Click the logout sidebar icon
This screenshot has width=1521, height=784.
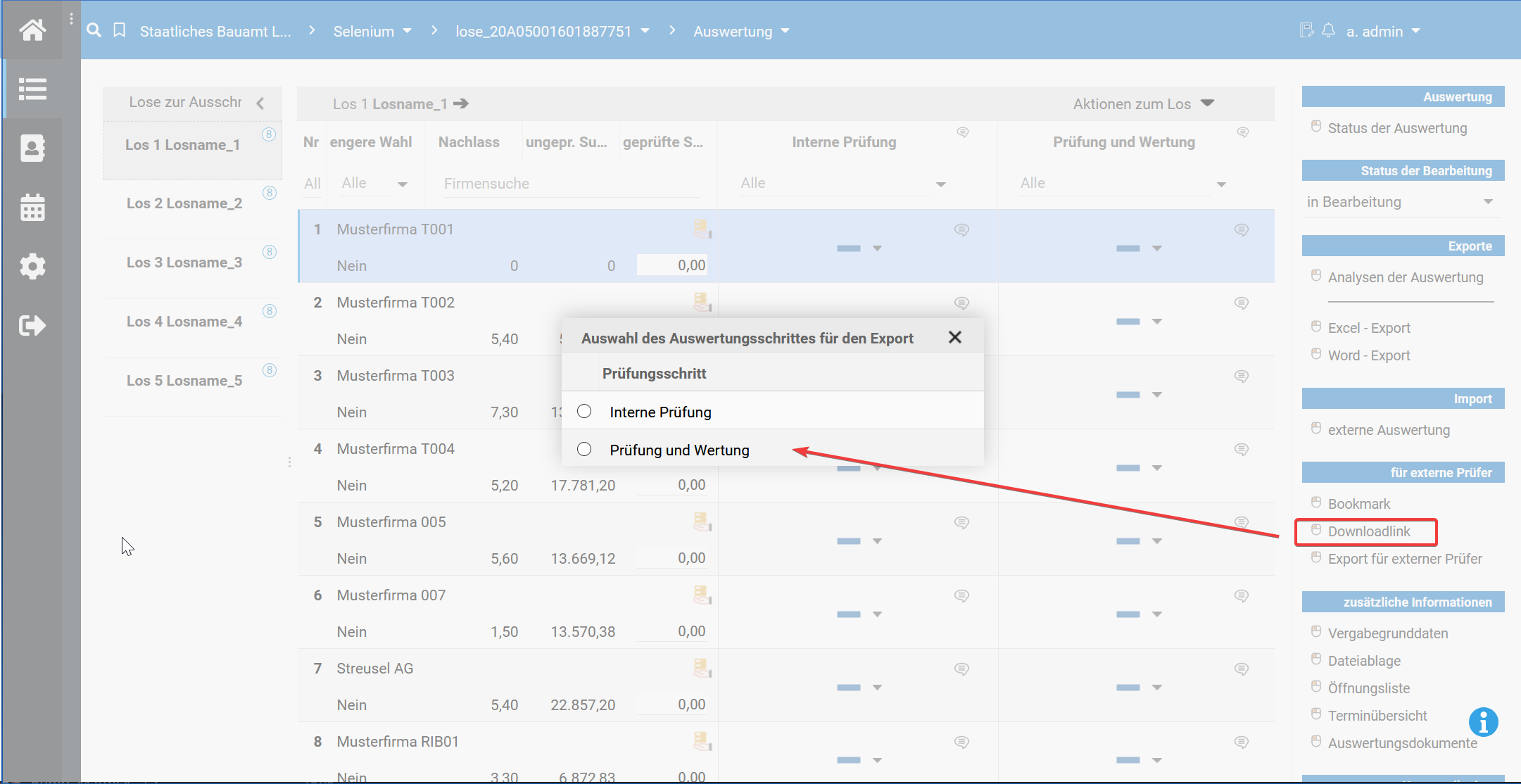(x=32, y=325)
